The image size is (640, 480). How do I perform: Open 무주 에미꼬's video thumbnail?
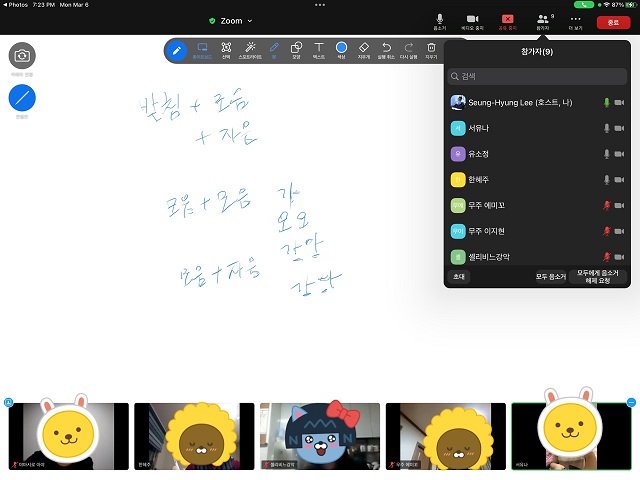[x=446, y=436]
